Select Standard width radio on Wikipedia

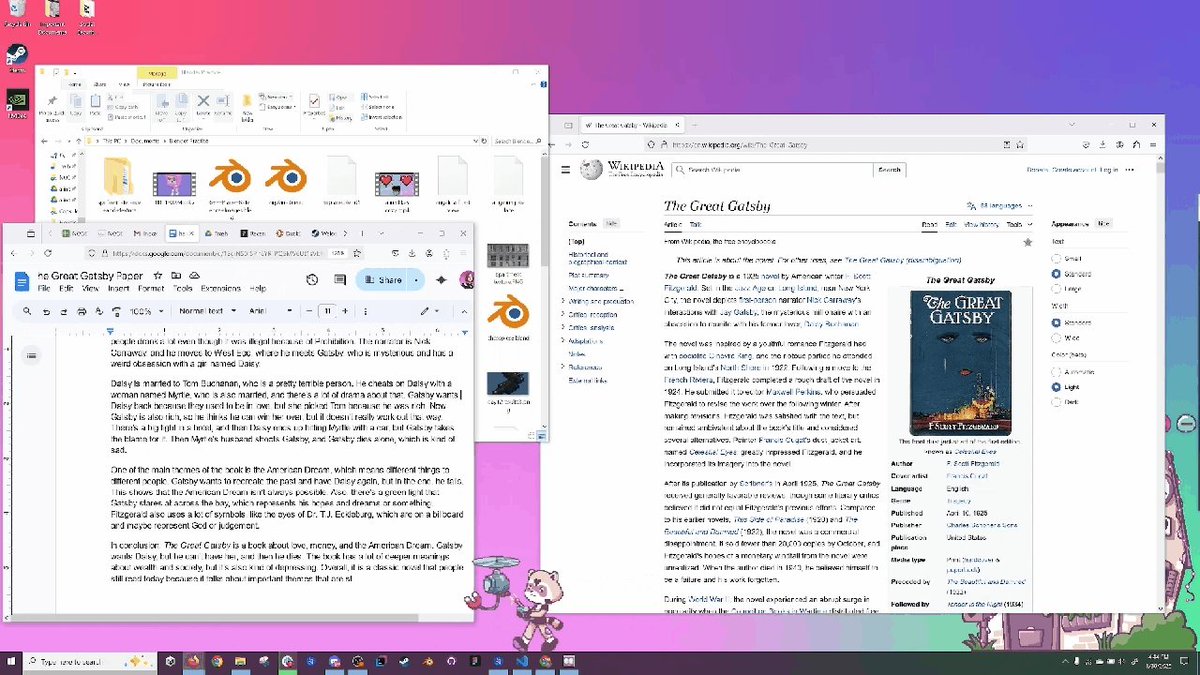coord(1056,323)
